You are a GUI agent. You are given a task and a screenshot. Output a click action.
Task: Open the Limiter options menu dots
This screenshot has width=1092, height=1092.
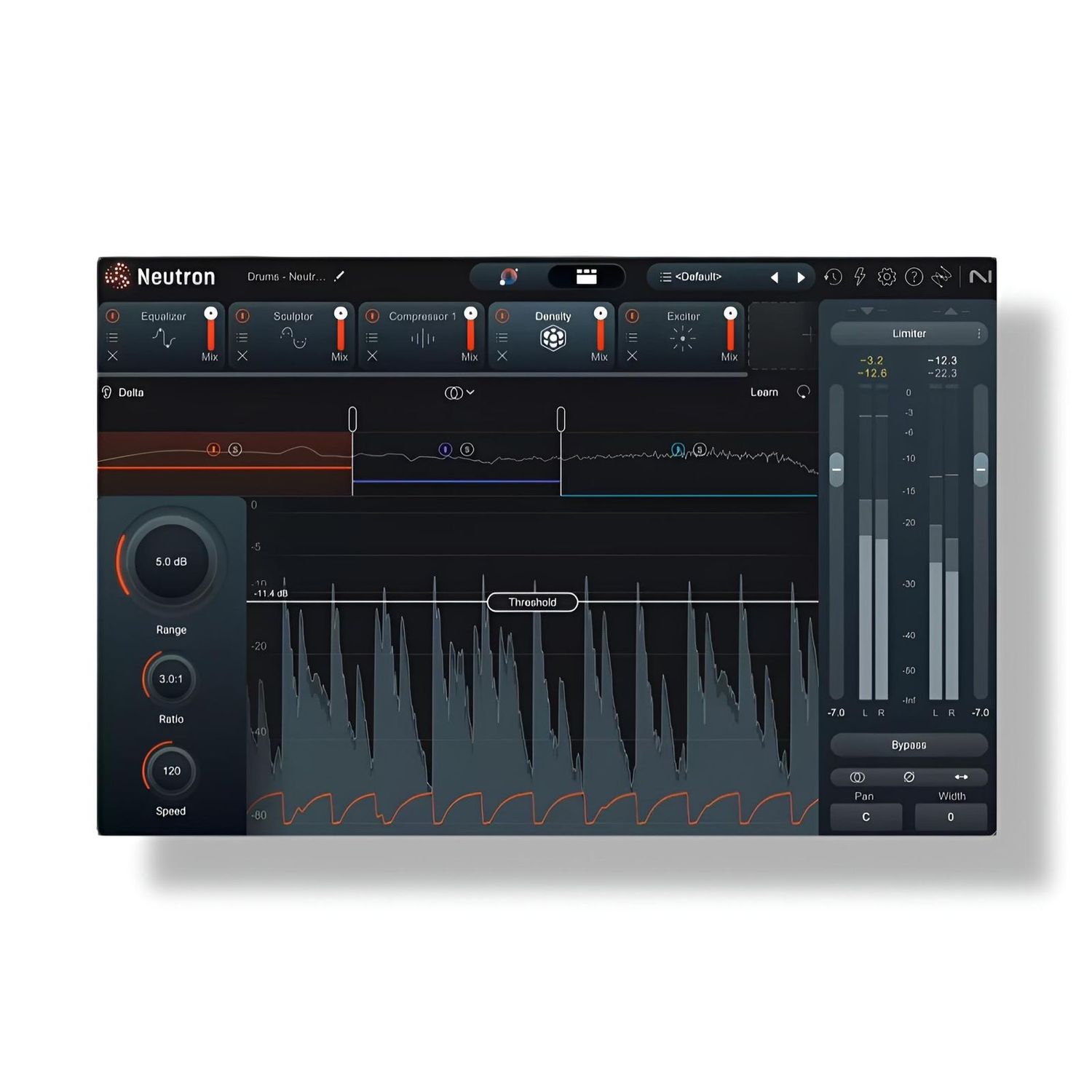[x=978, y=333]
